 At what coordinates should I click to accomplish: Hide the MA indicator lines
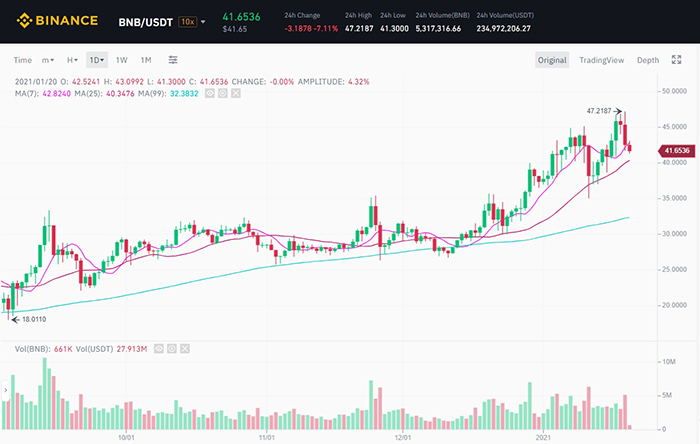(x=210, y=93)
